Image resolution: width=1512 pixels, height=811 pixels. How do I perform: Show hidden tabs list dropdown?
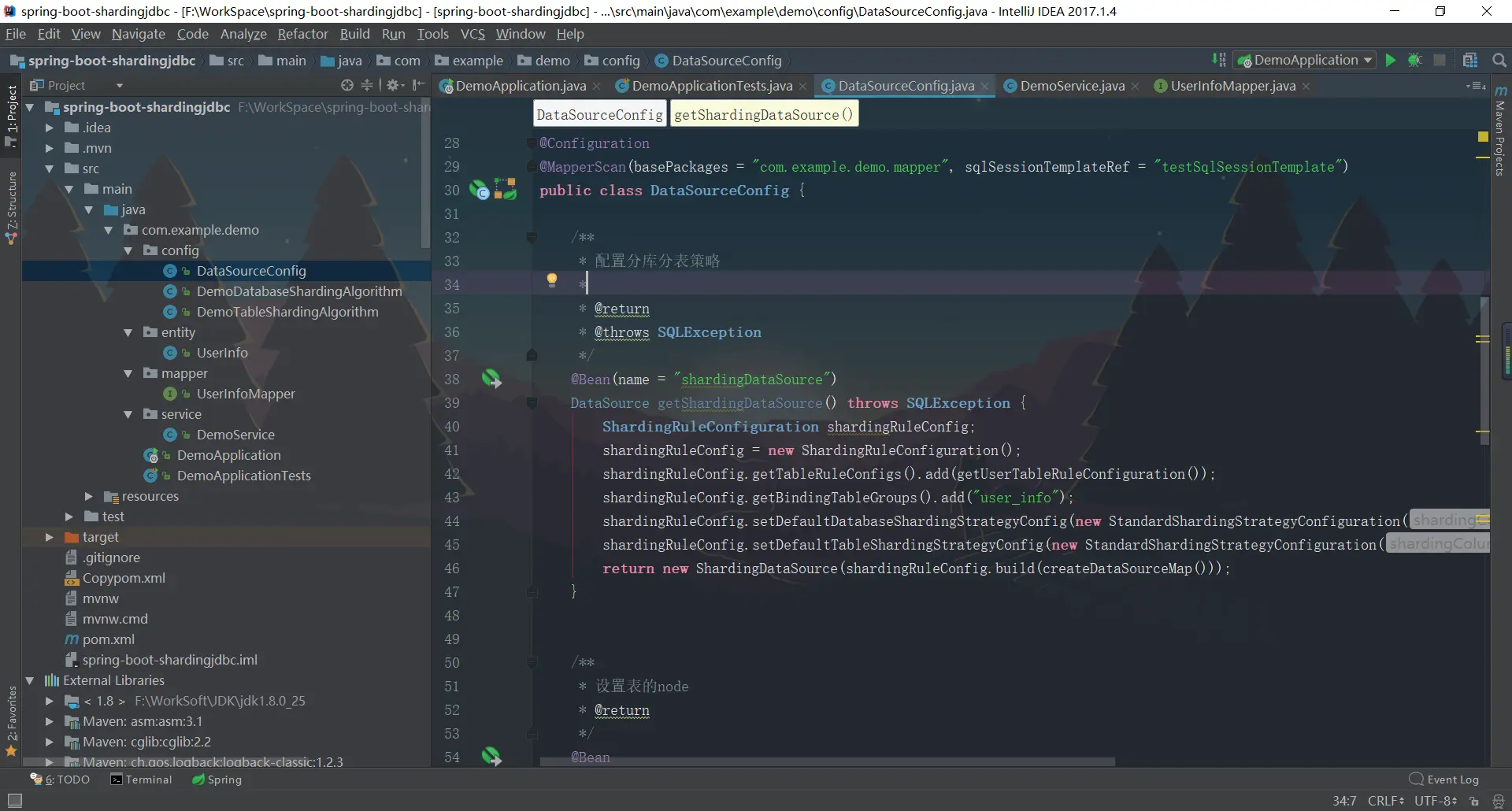(x=1476, y=86)
